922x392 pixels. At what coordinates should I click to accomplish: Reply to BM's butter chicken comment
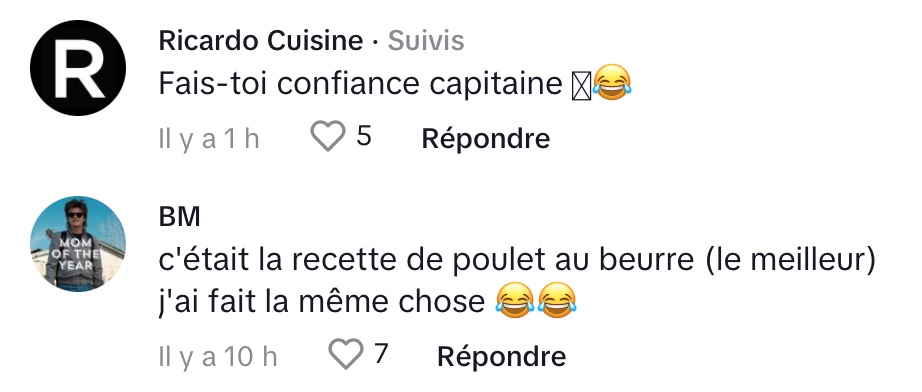pos(502,356)
